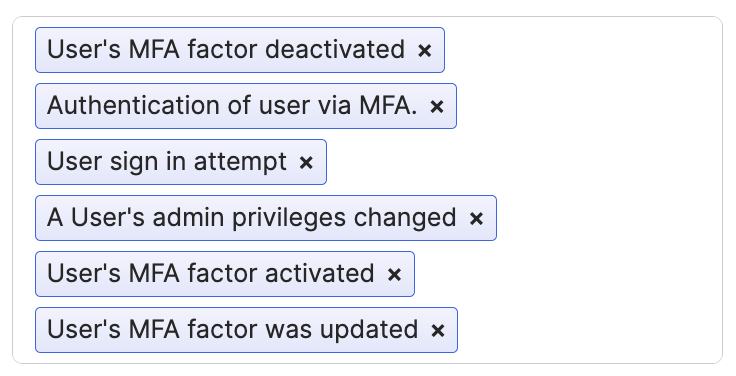Select 'User's MFA factor was updated' label text

pyautogui.click(x=232, y=329)
